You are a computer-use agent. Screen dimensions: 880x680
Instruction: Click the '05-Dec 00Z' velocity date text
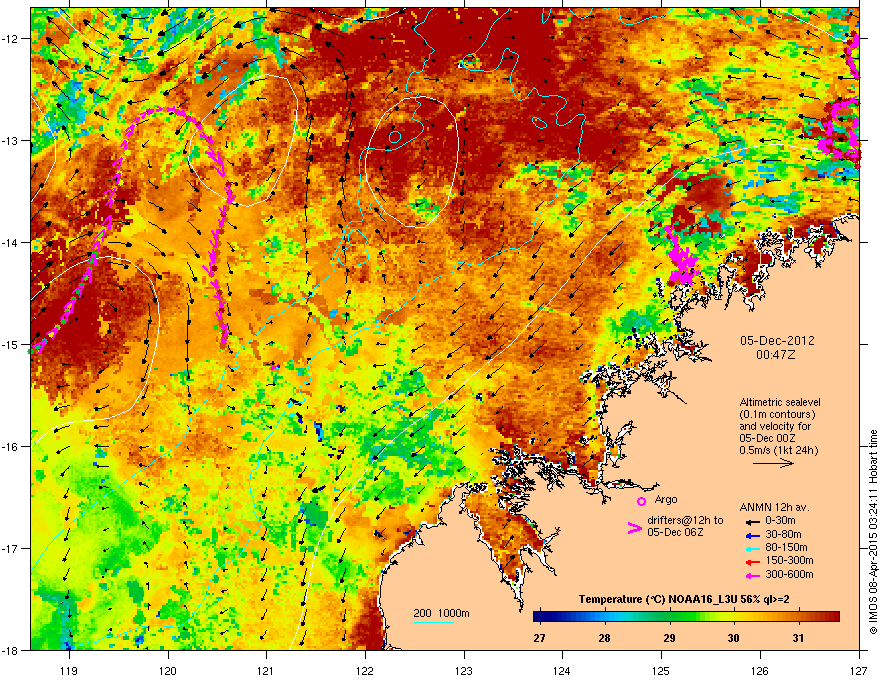point(767,438)
